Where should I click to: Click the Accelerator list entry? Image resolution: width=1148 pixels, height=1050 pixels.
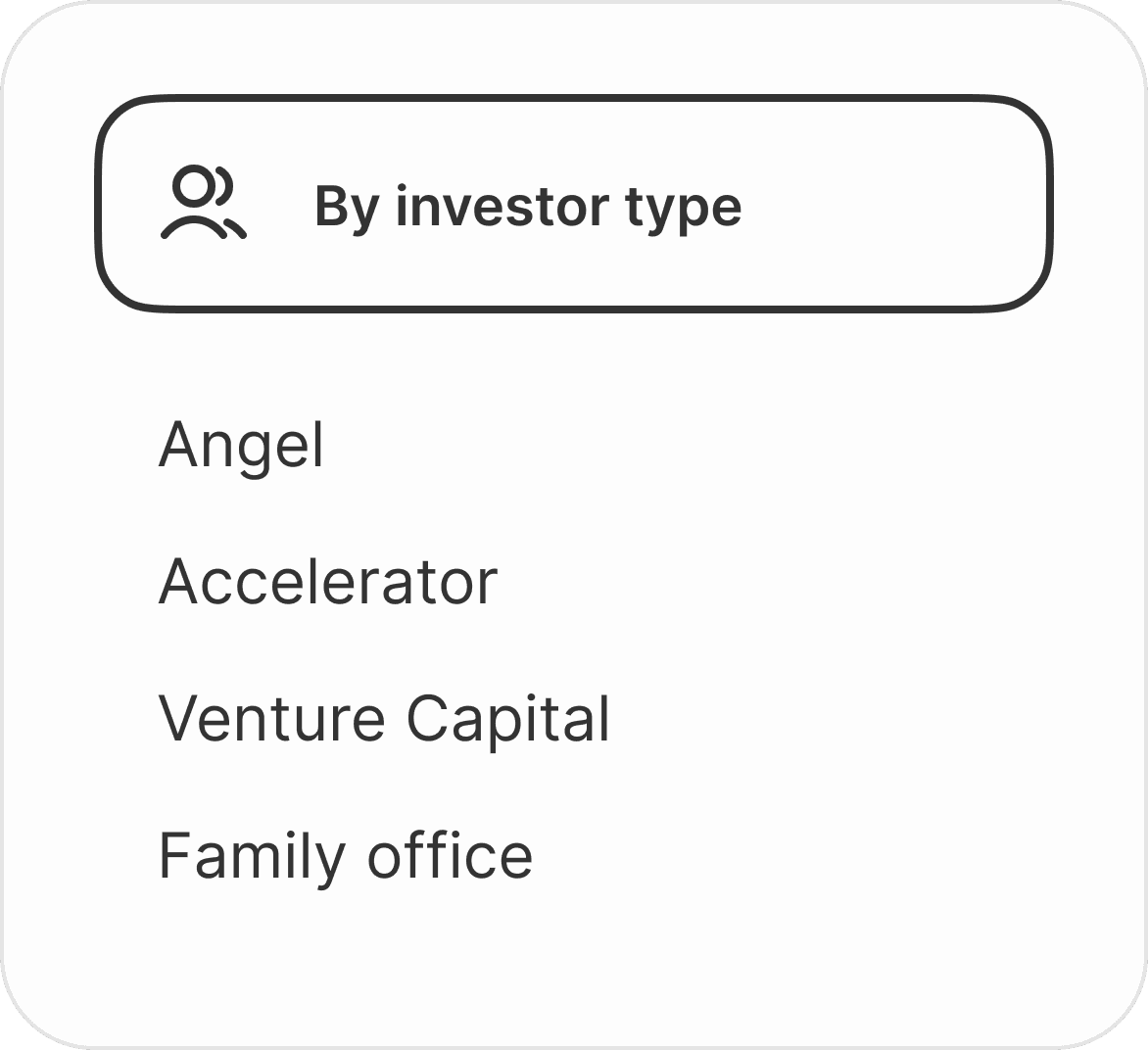click(327, 582)
